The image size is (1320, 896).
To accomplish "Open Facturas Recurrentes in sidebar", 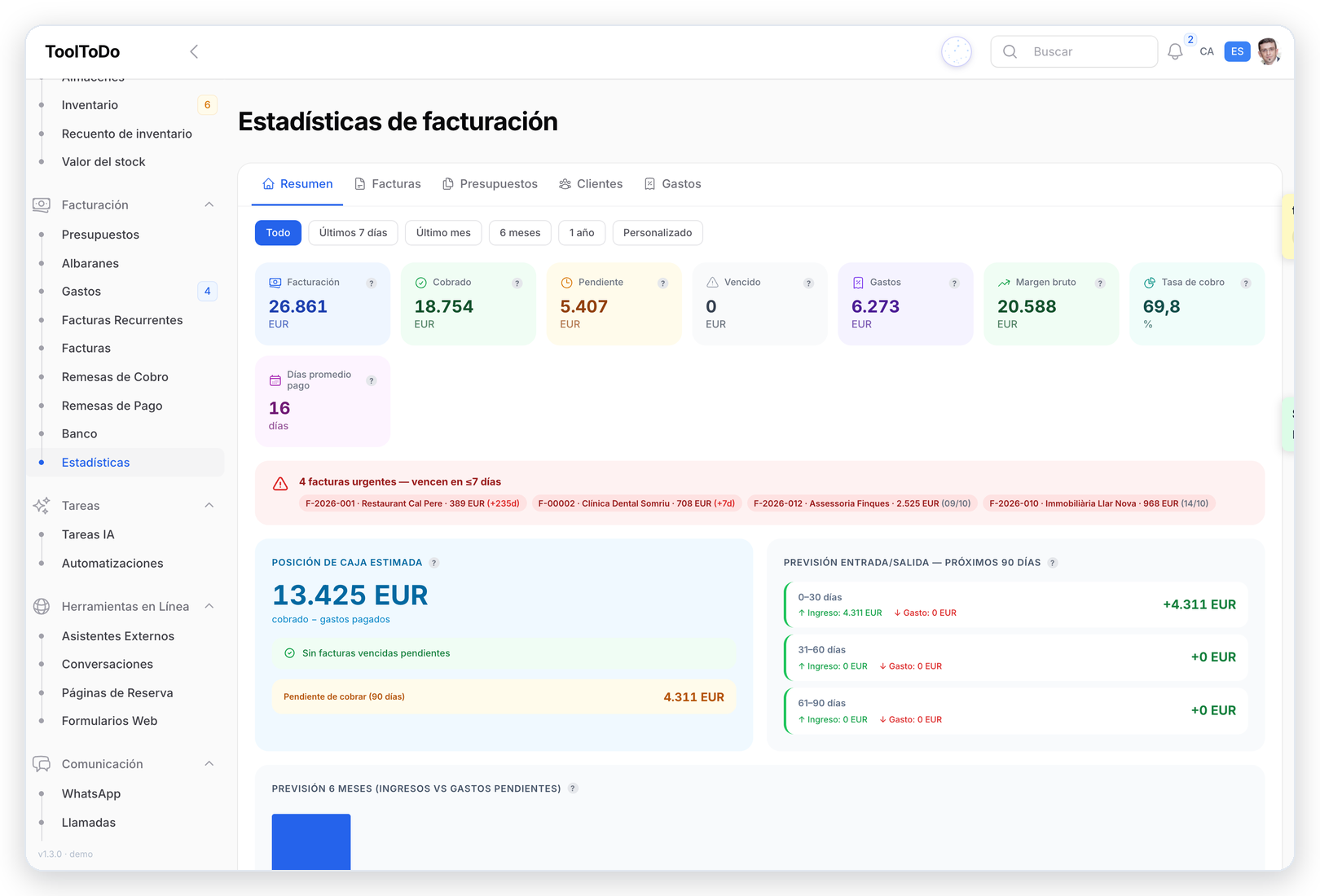I will pos(122,320).
